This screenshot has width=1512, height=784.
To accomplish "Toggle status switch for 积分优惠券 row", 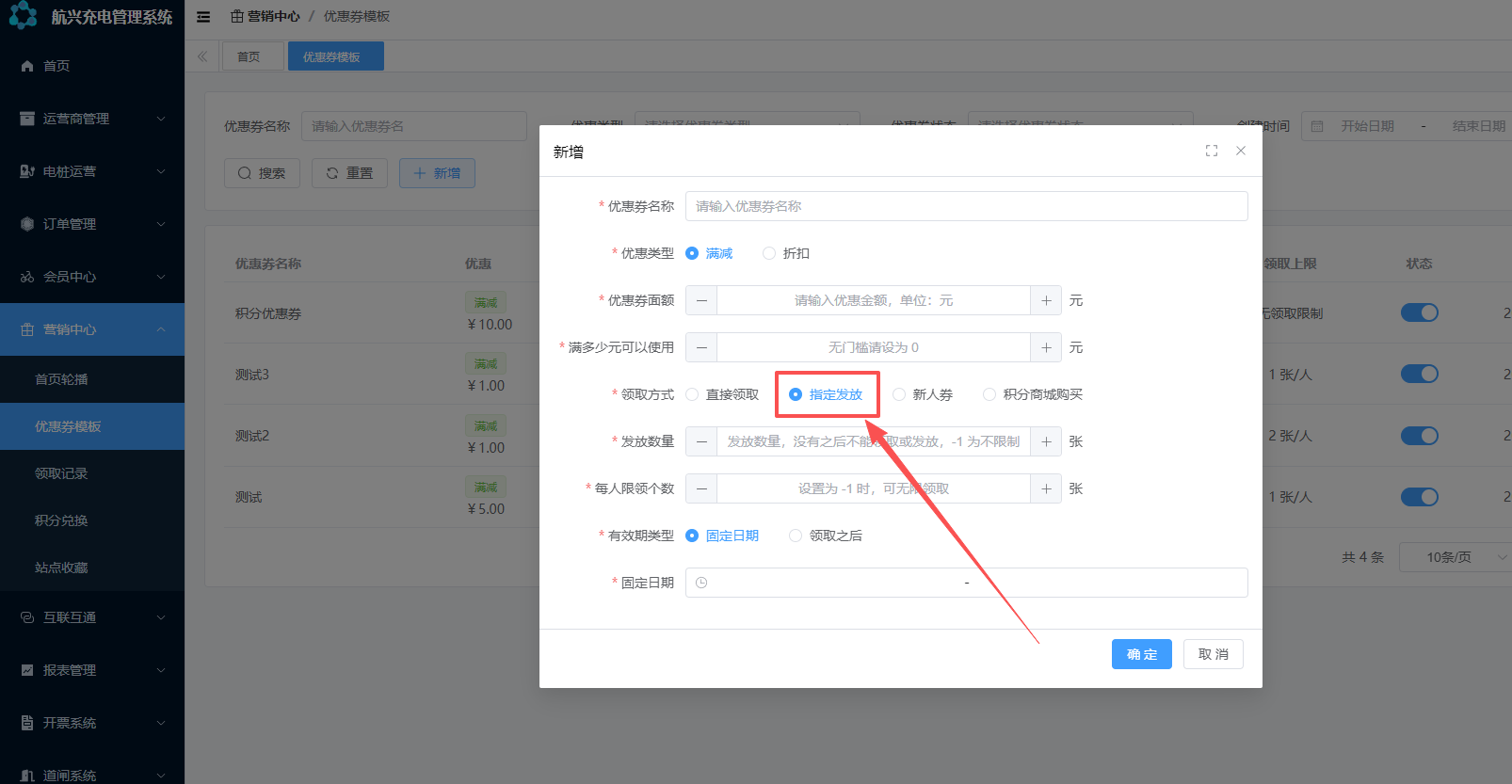I will point(1419,312).
